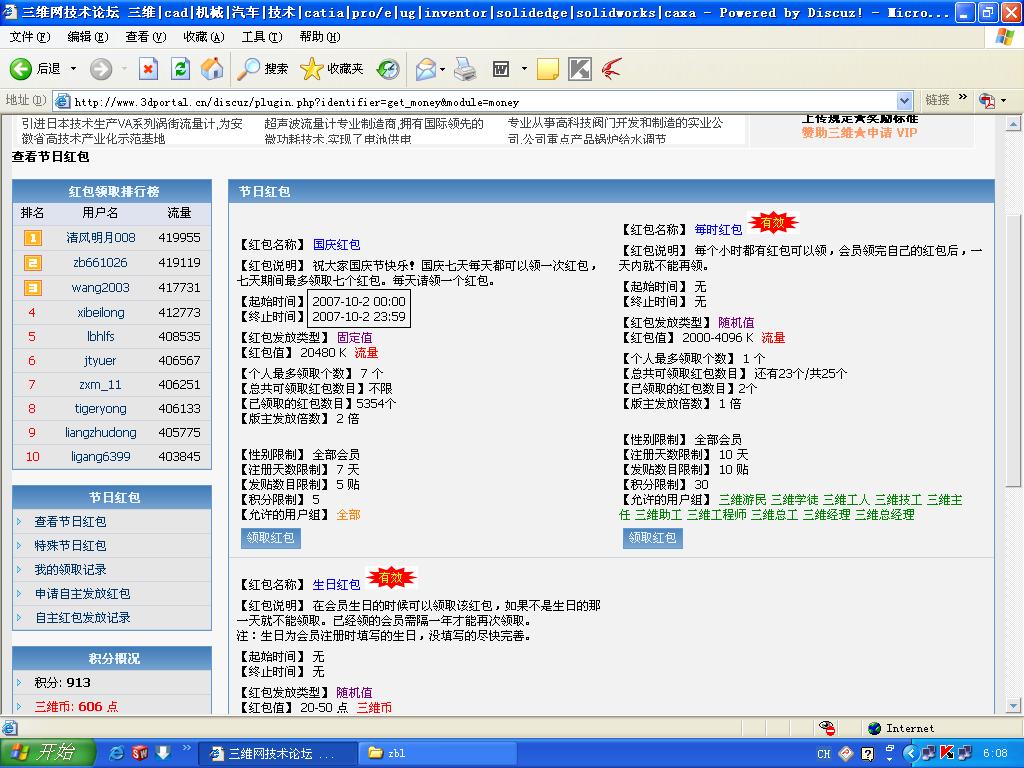Open the Edit button dropdown arrow
Screen dimensions: 1024x768
(x=524, y=69)
